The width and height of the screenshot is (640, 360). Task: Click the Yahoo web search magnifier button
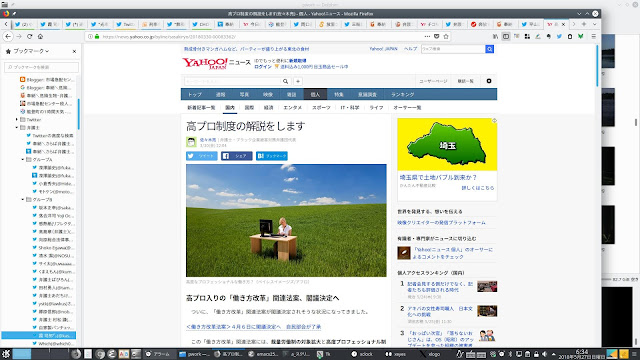tap(489, 49)
